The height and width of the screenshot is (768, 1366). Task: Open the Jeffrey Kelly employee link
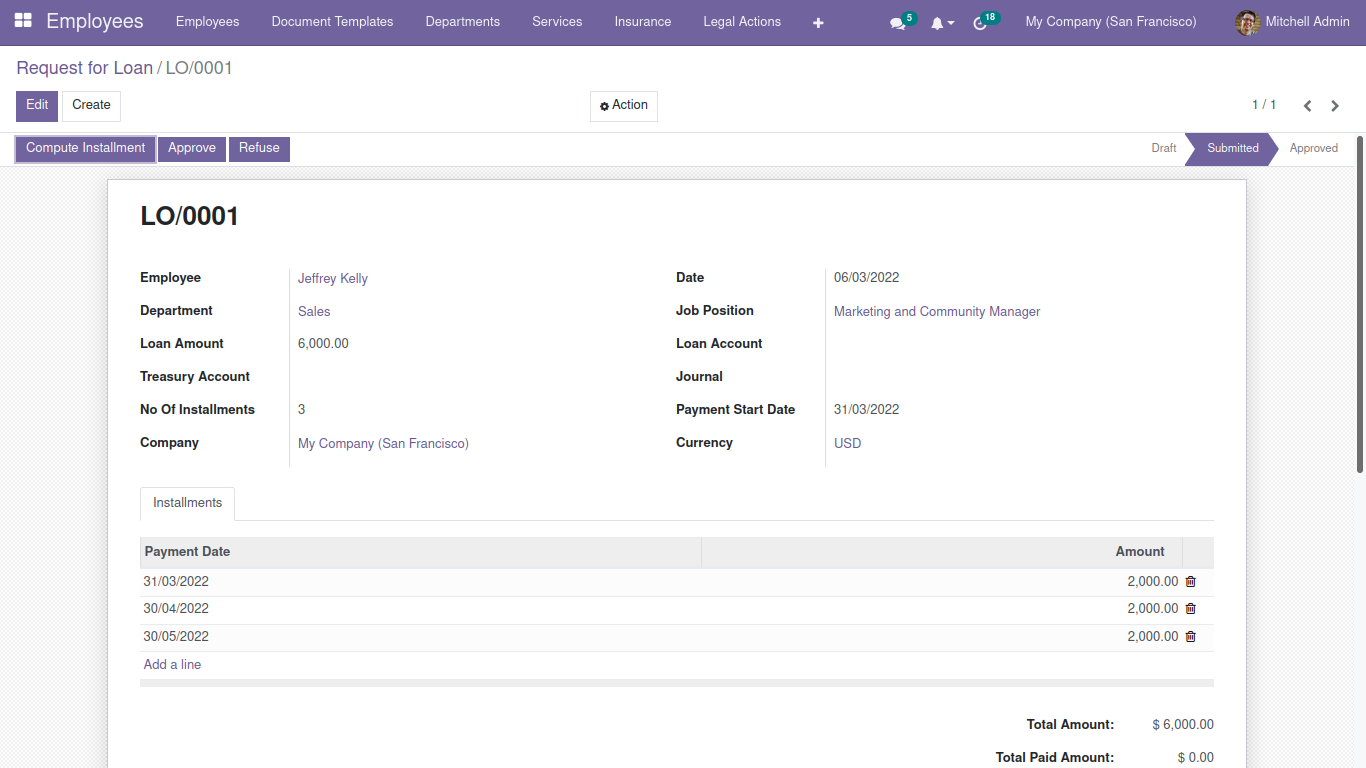point(332,278)
